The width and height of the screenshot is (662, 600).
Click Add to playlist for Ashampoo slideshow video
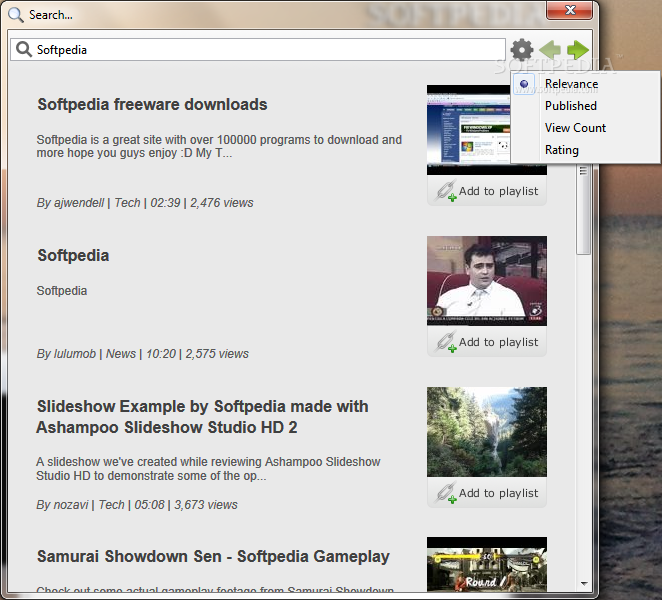click(487, 493)
